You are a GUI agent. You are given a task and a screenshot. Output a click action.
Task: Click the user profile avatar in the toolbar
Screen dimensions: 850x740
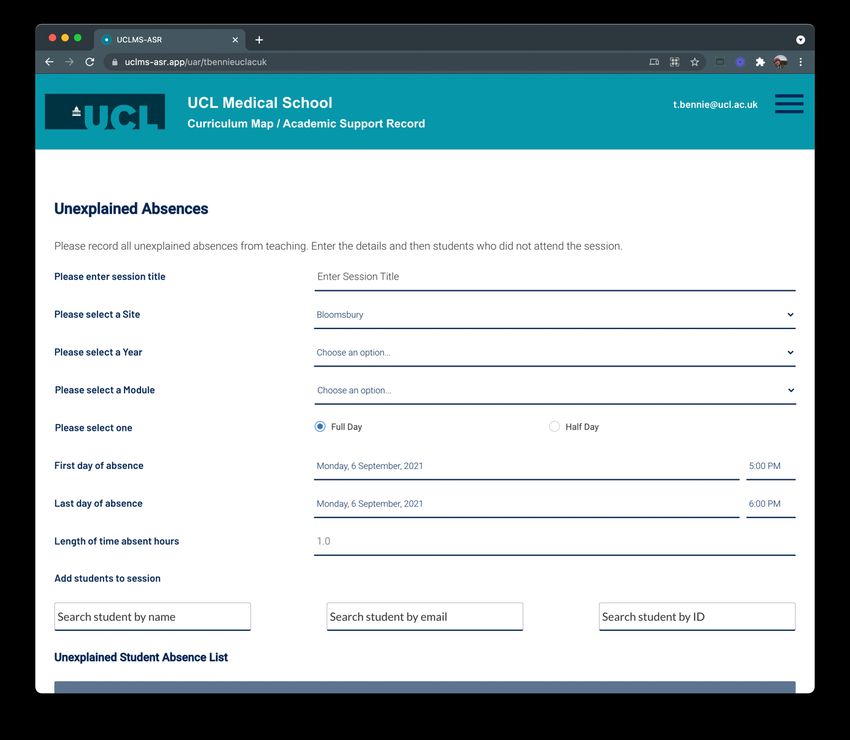click(781, 62)
